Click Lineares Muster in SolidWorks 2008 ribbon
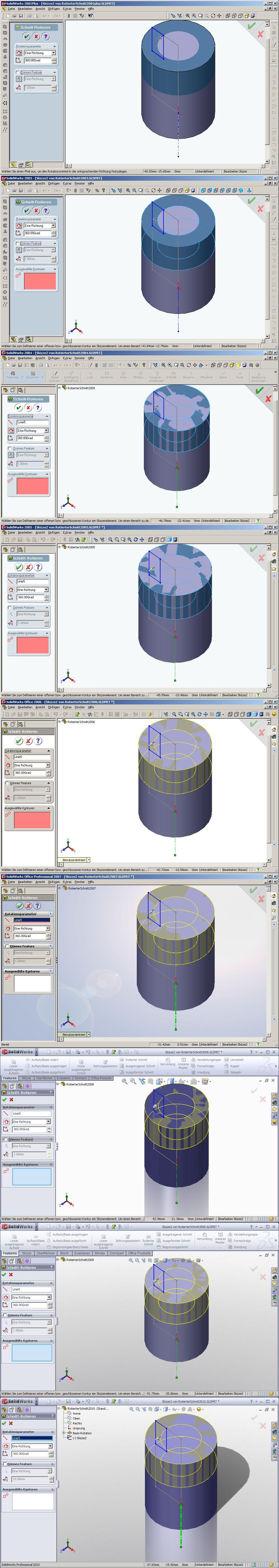The height and width of the screenshot is (1568, 279). (x=184, y=1063)
